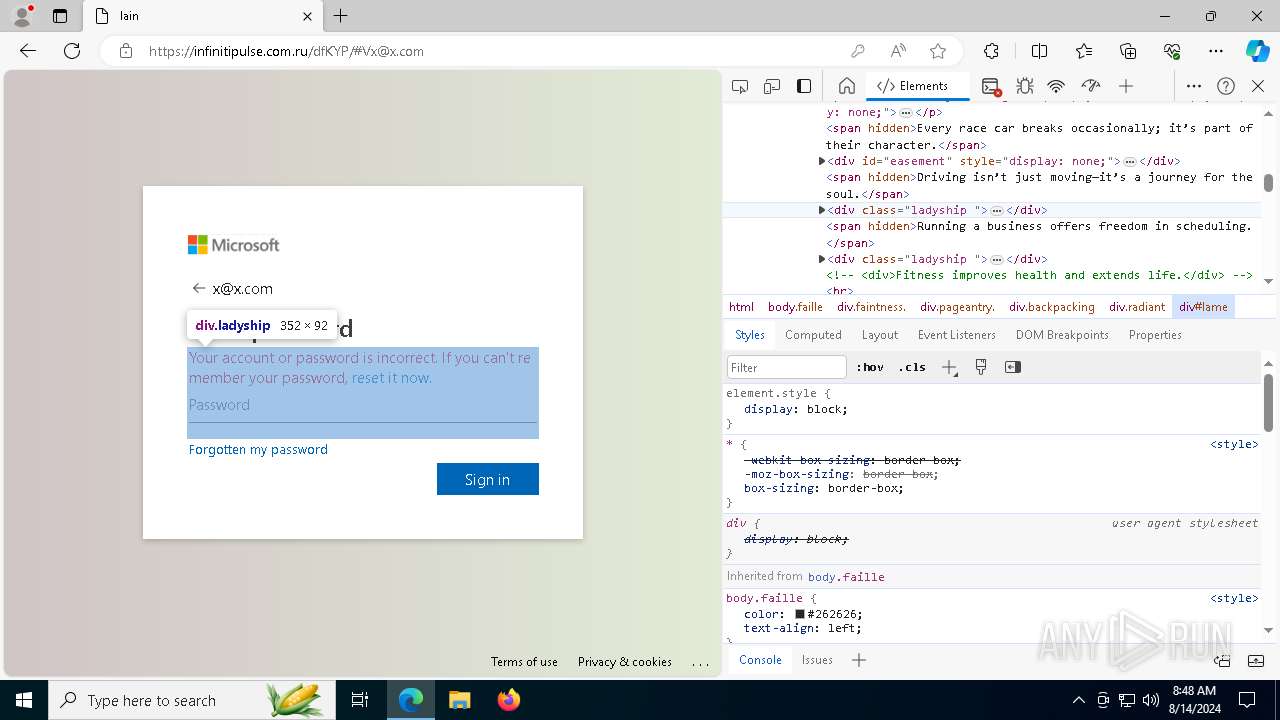Expand the highlighted div class ladyship node
This screenshot has height=720, width=1280.
822,210
